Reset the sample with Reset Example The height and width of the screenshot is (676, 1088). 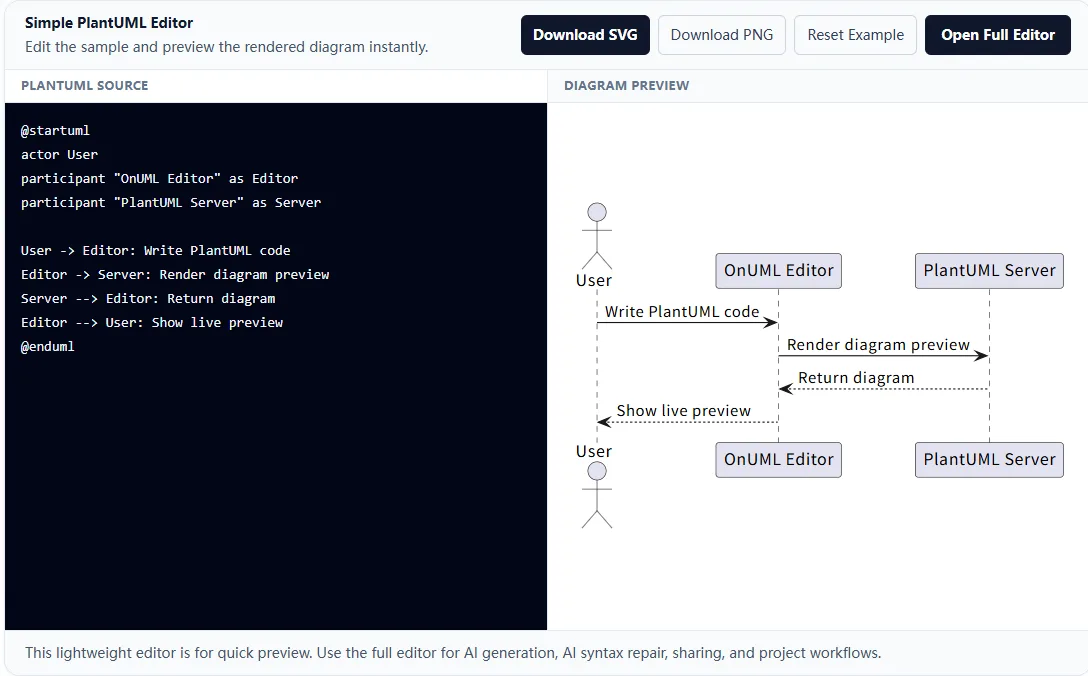[855, 35]
